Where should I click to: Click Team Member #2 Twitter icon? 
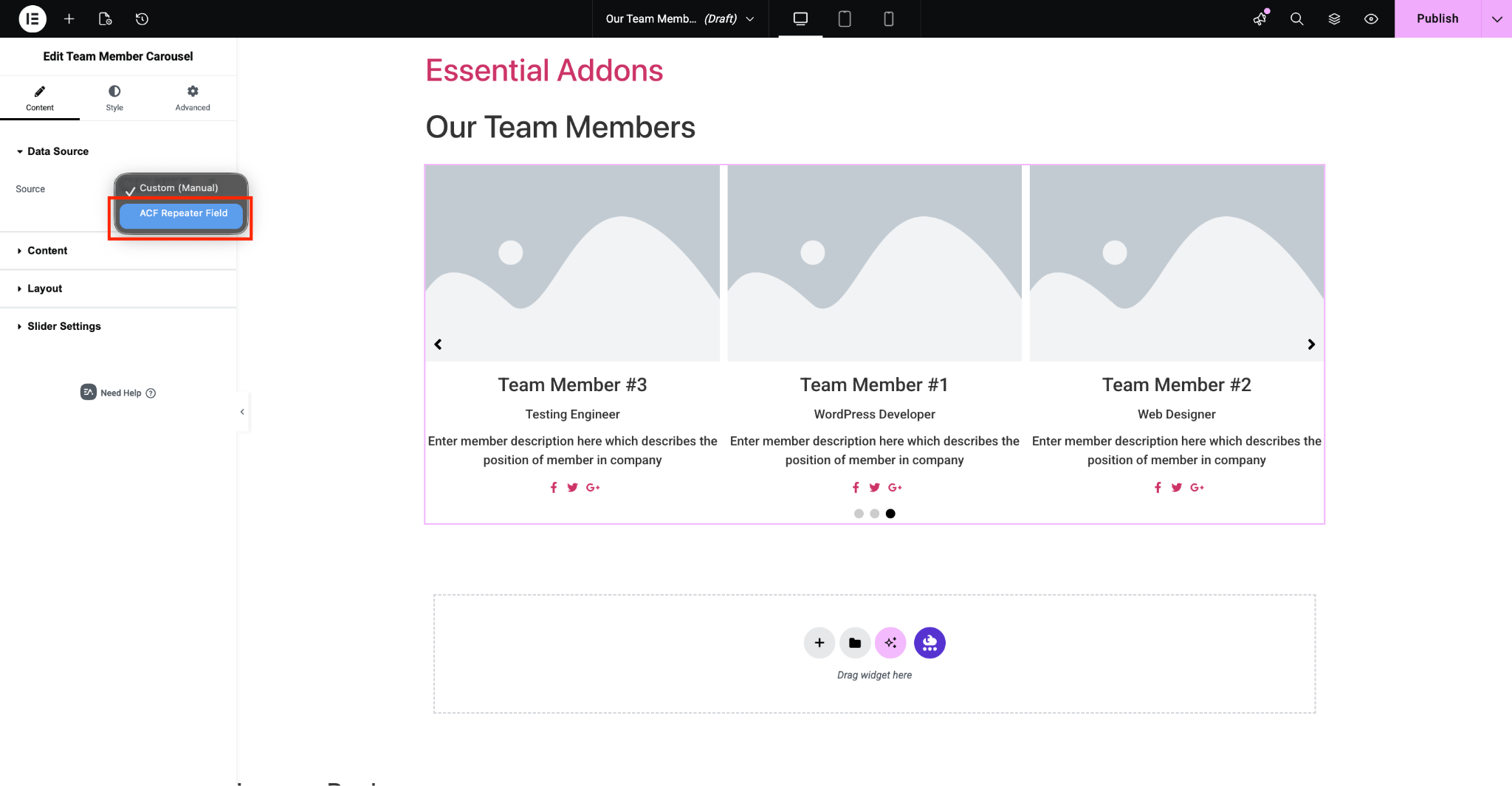[x=1176, y=487]
